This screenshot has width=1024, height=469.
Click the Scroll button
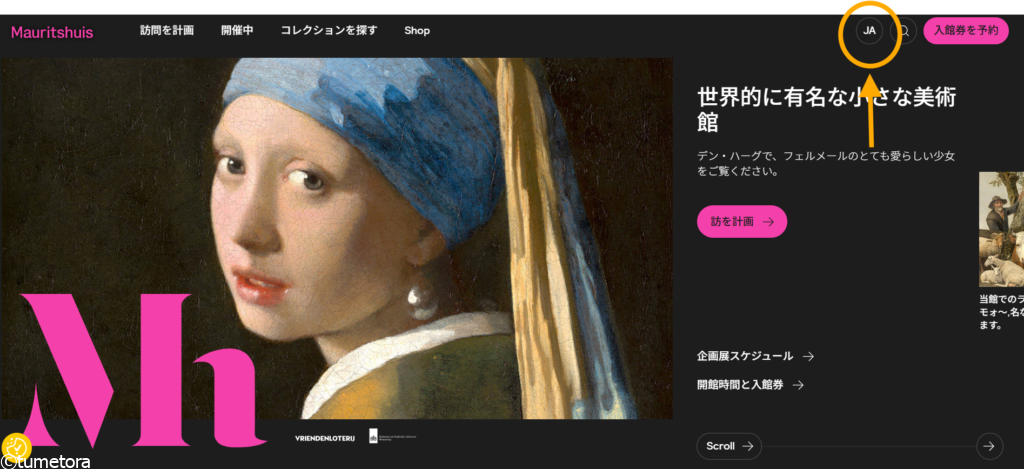(x=729, y=446)
